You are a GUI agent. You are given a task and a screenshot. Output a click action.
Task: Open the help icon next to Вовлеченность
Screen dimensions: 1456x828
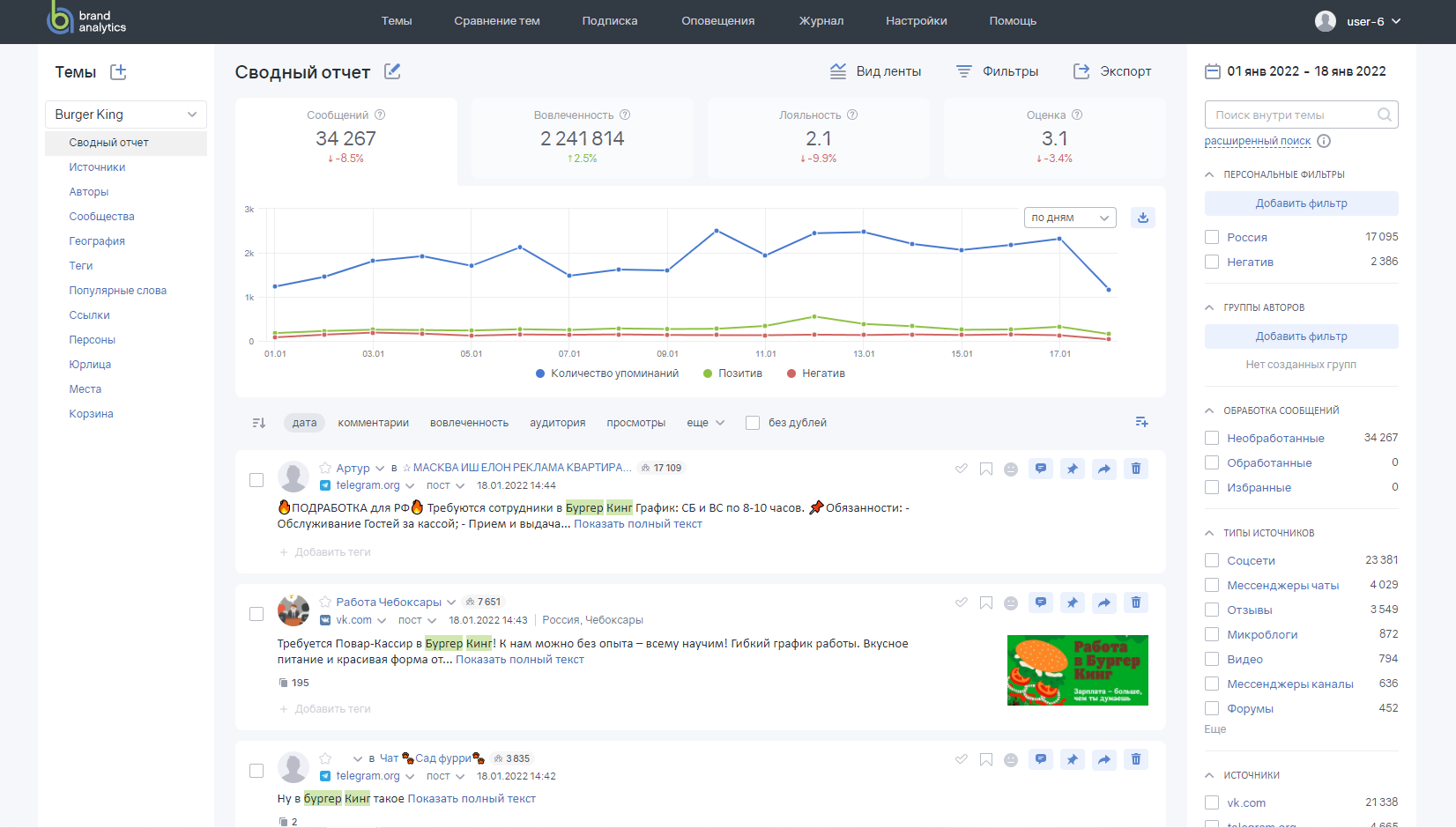625,115
